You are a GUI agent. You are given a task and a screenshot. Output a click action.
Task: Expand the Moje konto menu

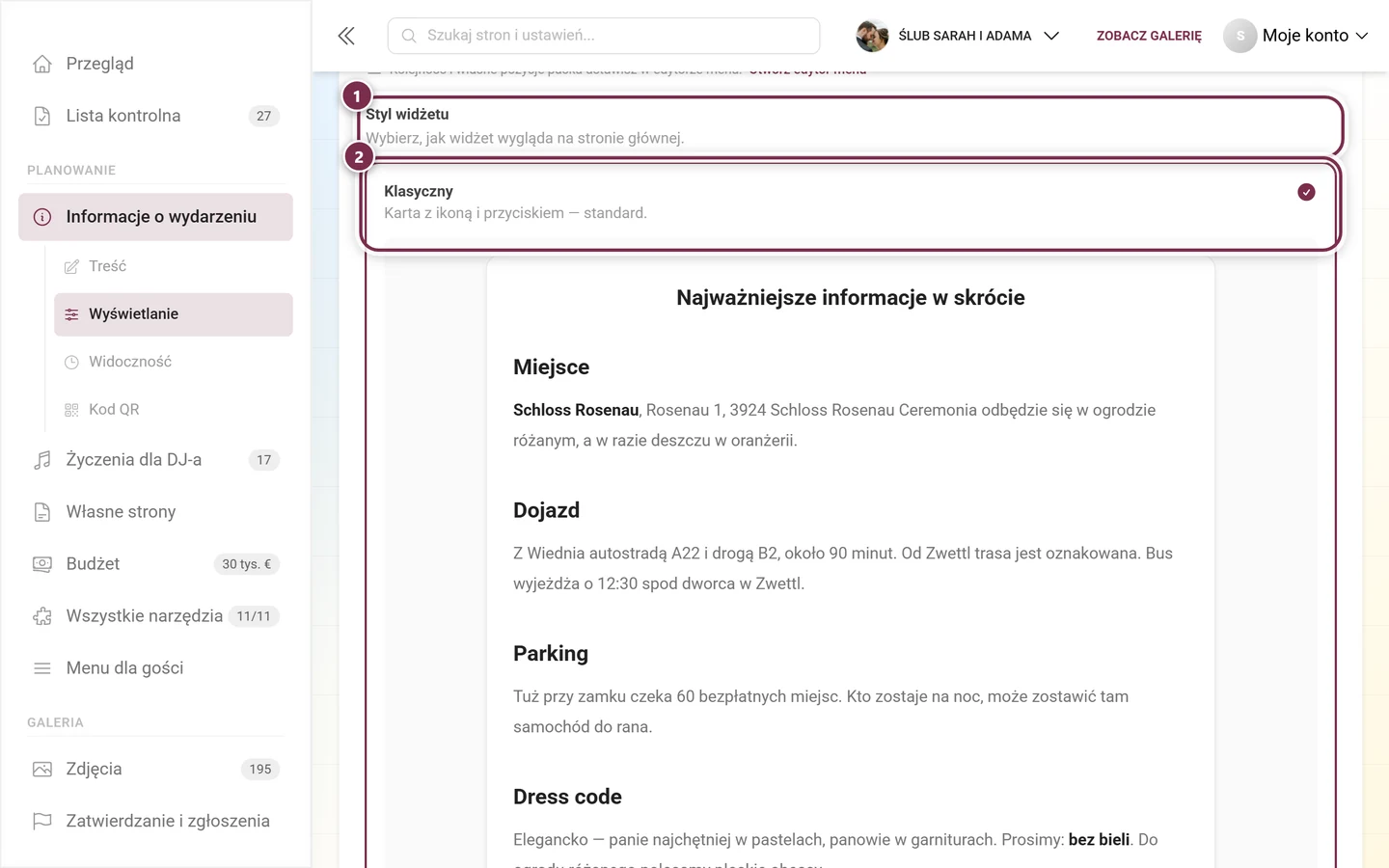pos(1295,36)
